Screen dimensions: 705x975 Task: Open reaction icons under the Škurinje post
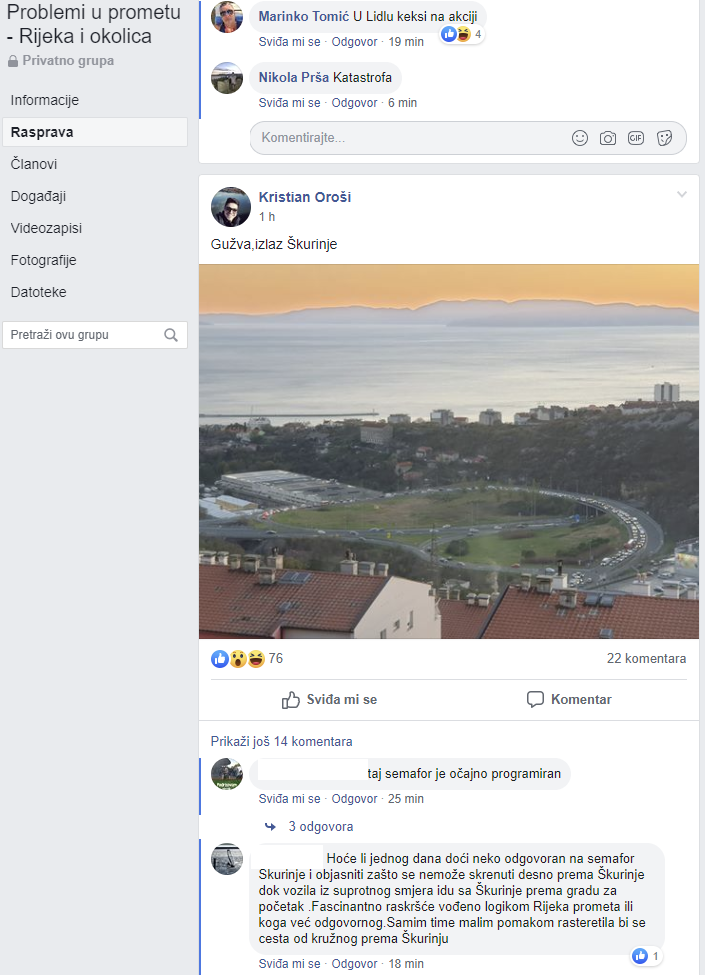(239, 659)
